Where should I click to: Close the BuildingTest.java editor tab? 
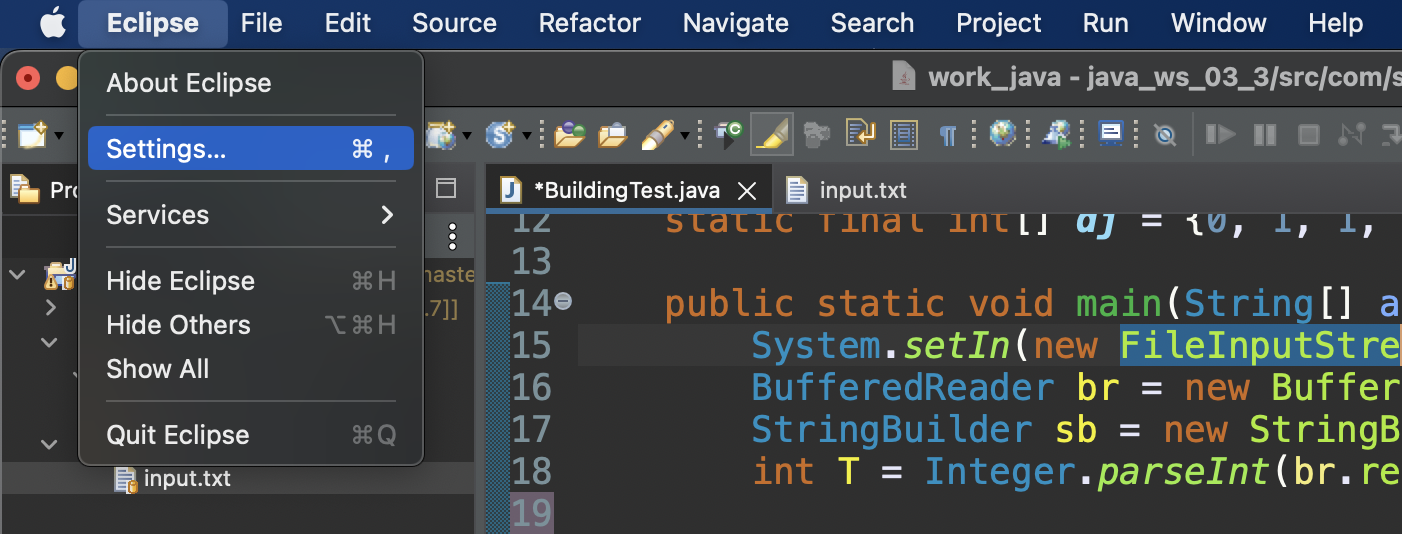(746, 191)
